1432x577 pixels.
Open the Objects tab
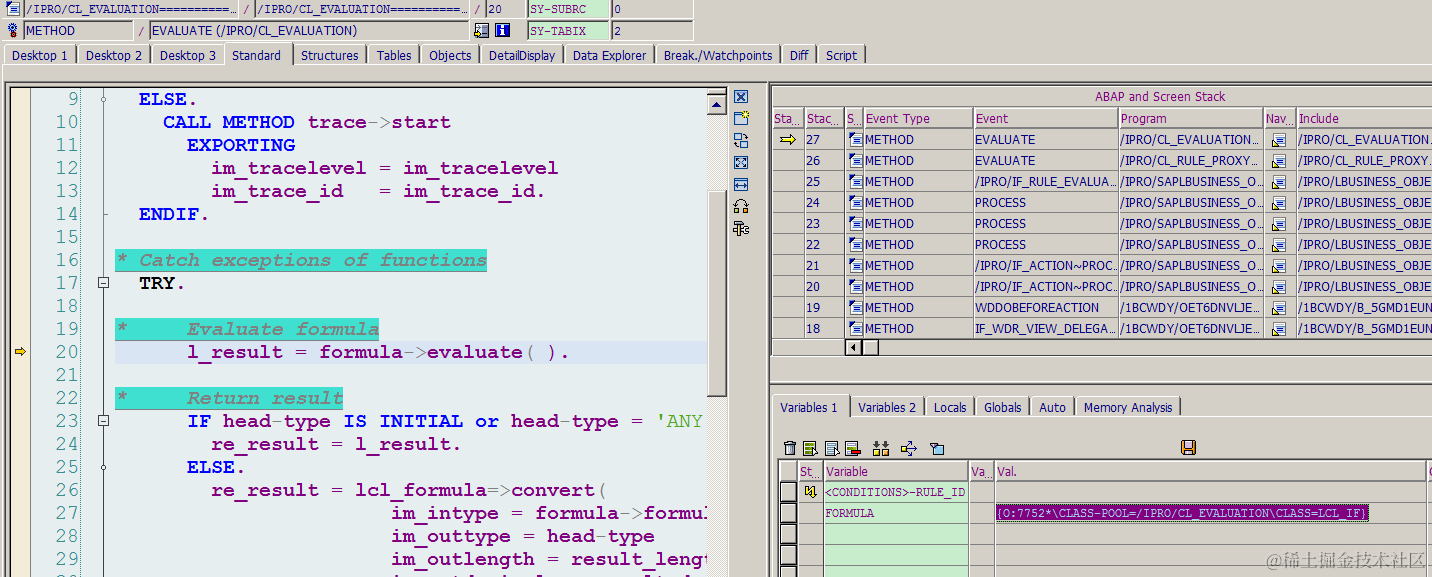[450, 55]
